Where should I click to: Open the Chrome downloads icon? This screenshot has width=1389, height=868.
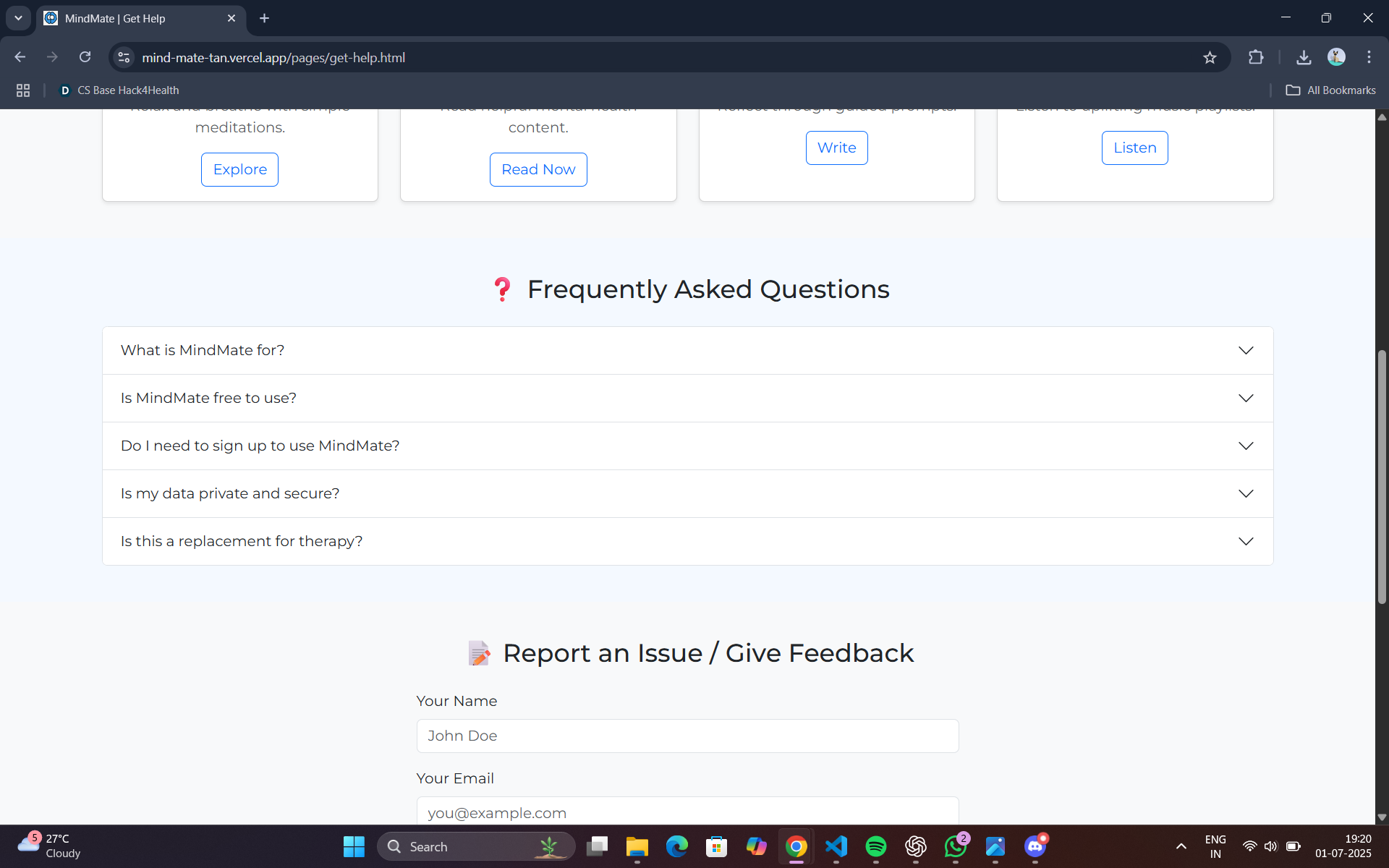(x=1304, y=58)
